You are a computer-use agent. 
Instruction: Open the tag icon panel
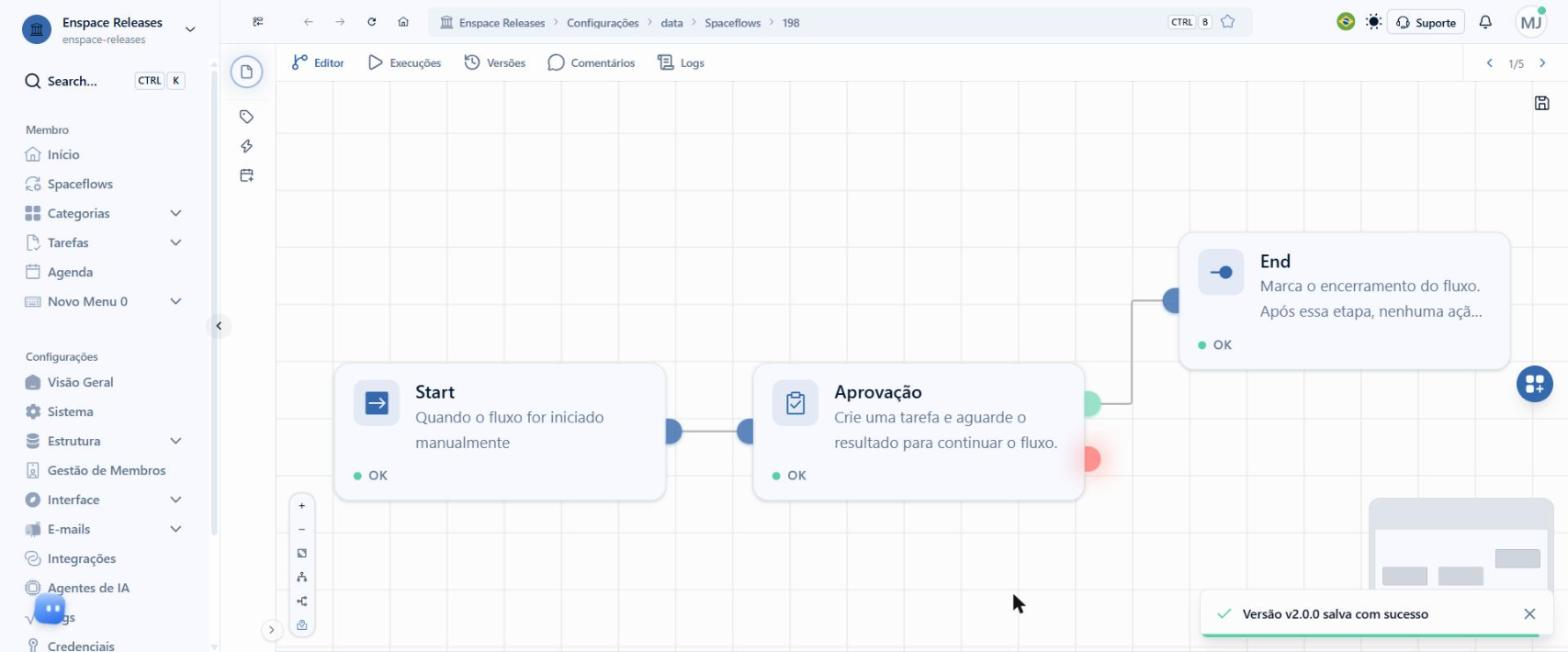[247, 116]
